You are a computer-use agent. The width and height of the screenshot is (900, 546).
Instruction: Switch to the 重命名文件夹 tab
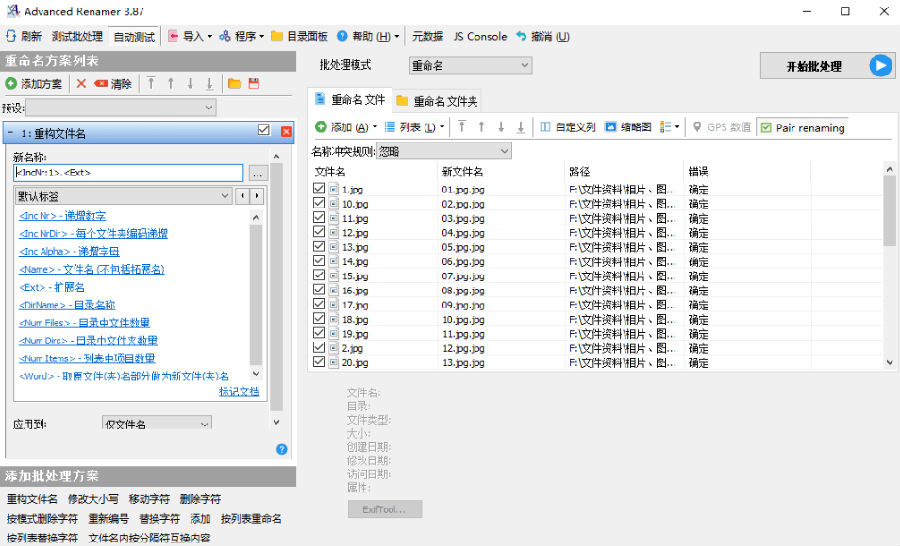point(437,101)
